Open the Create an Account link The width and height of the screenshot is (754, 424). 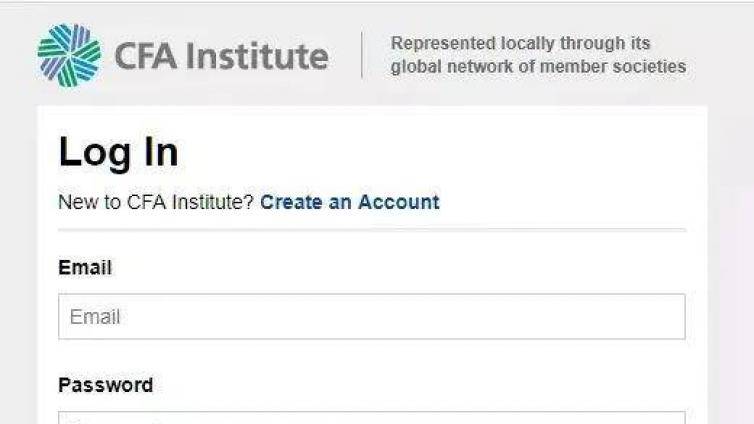tap(350, 202)
